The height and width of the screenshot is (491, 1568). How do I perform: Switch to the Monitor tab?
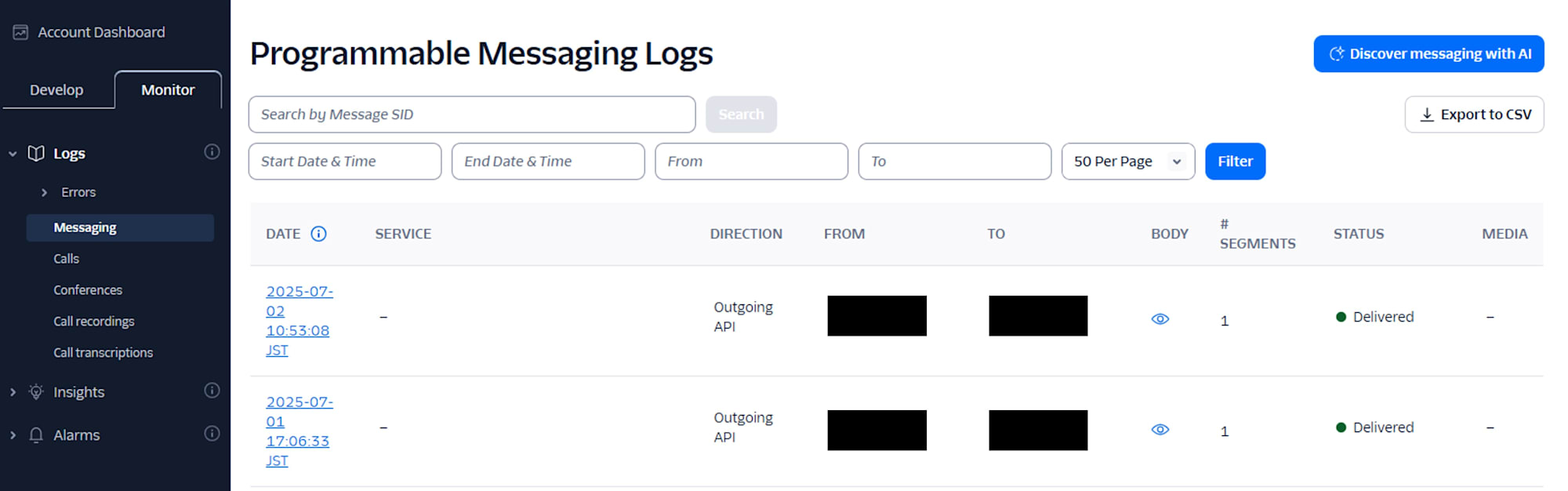pyautogui.click(x=168, y=90)
